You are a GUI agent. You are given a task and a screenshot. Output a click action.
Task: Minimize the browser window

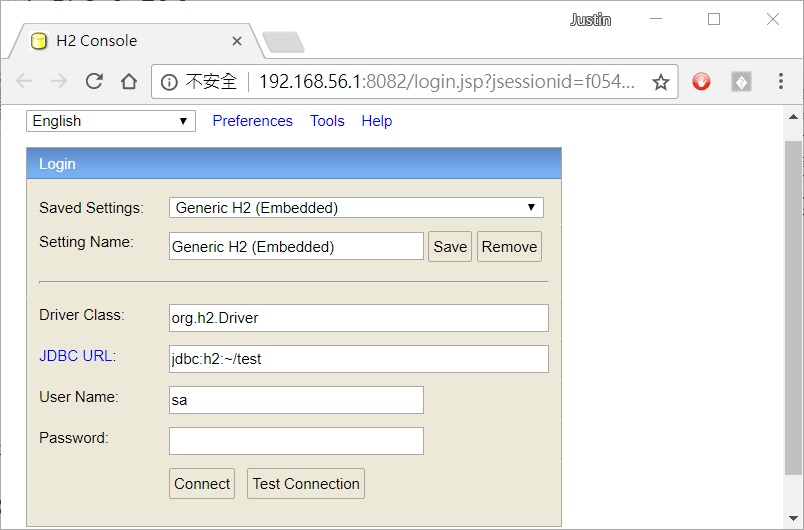(x=656, y=19)
